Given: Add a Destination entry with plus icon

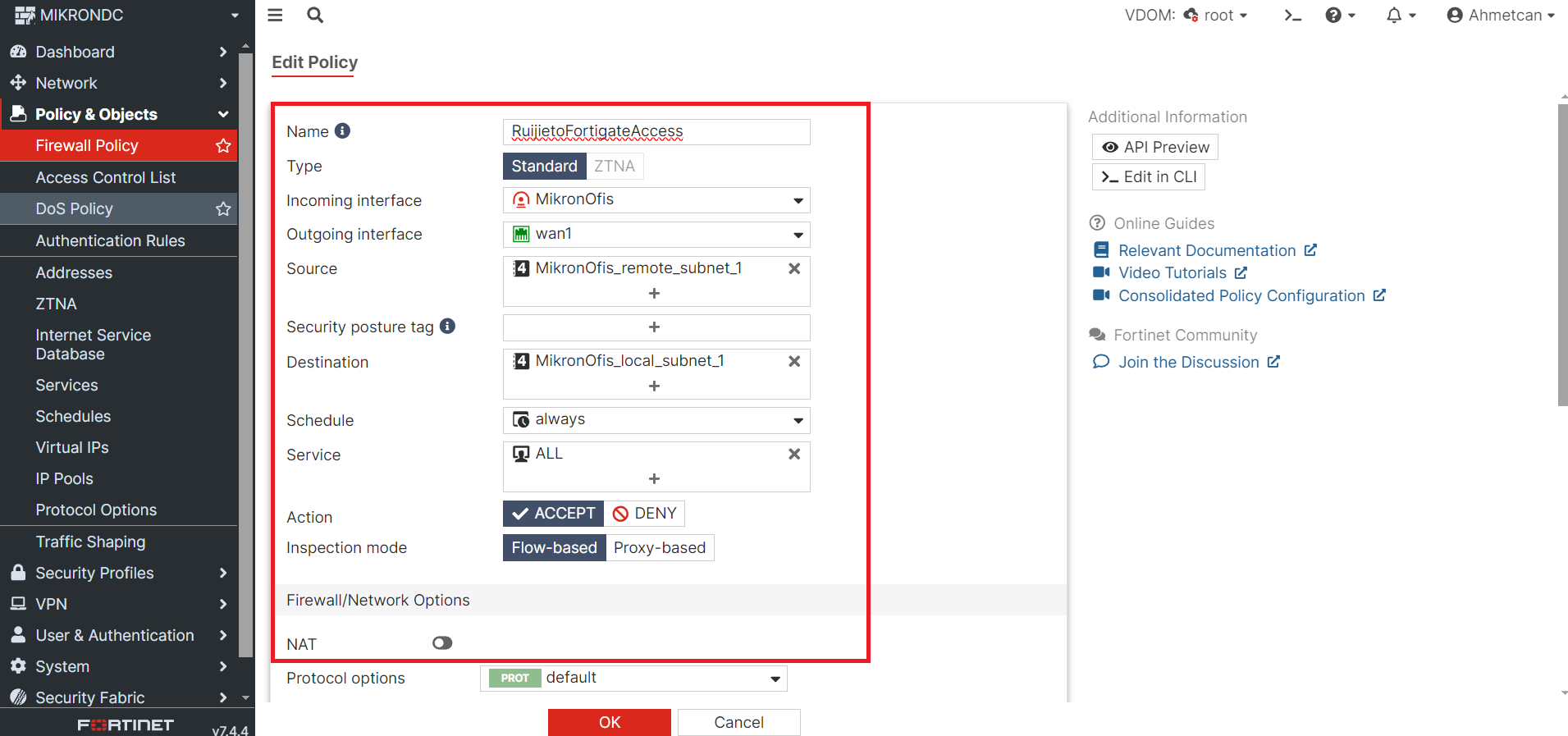Looking at the screenshot, I should pyautogui.click(x=654, y=386).
